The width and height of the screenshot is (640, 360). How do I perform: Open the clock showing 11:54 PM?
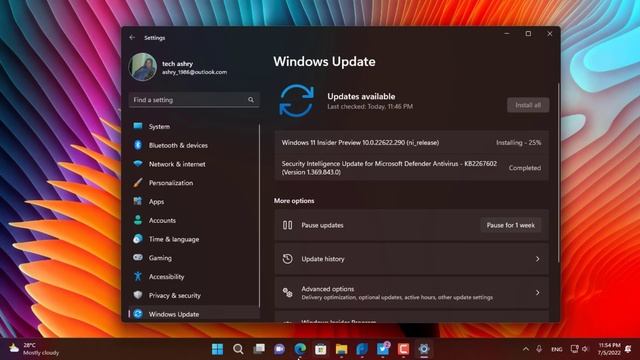click(x=609, y=349)
